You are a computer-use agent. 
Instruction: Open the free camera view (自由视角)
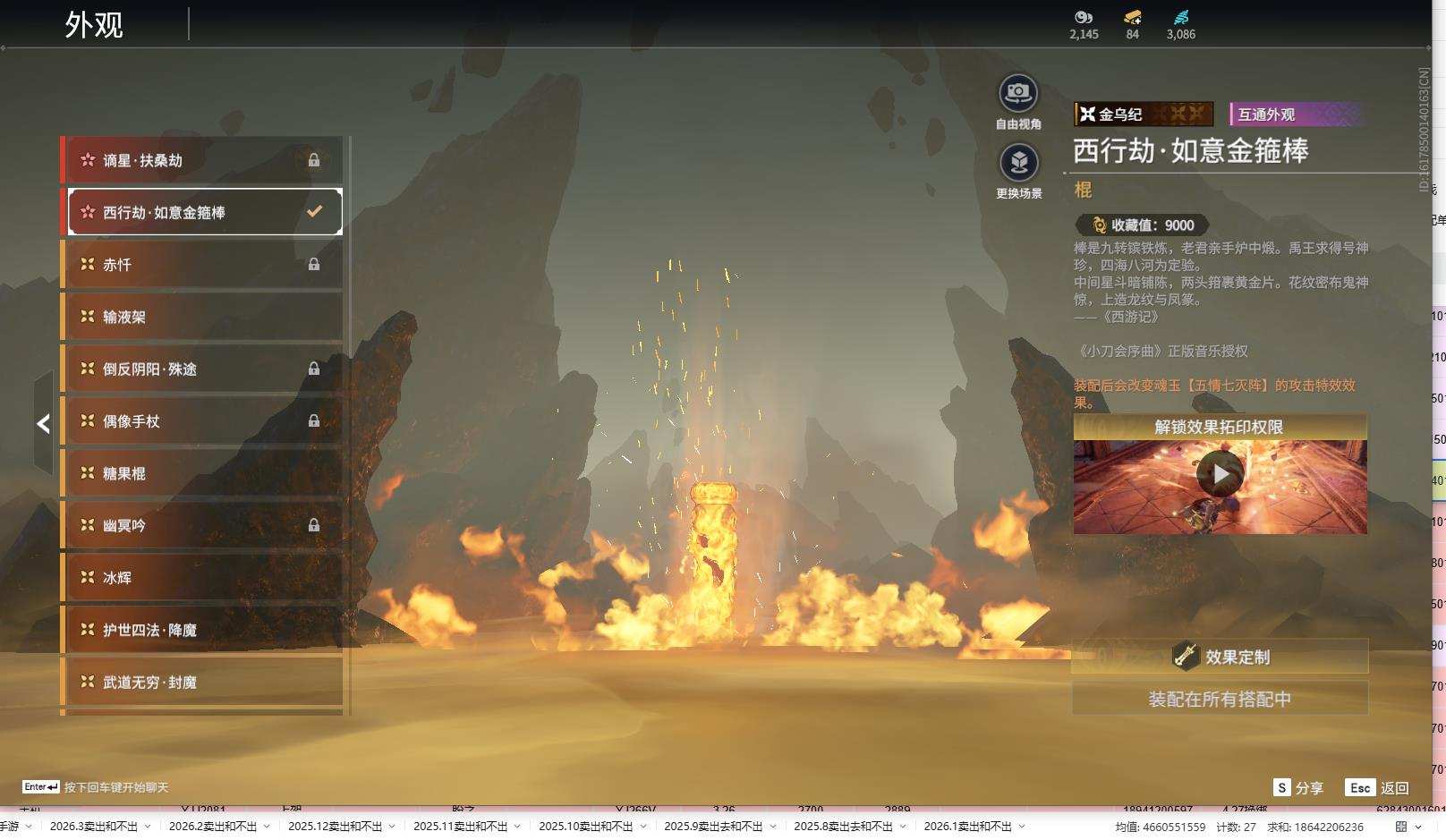(x=1017, y=94)
